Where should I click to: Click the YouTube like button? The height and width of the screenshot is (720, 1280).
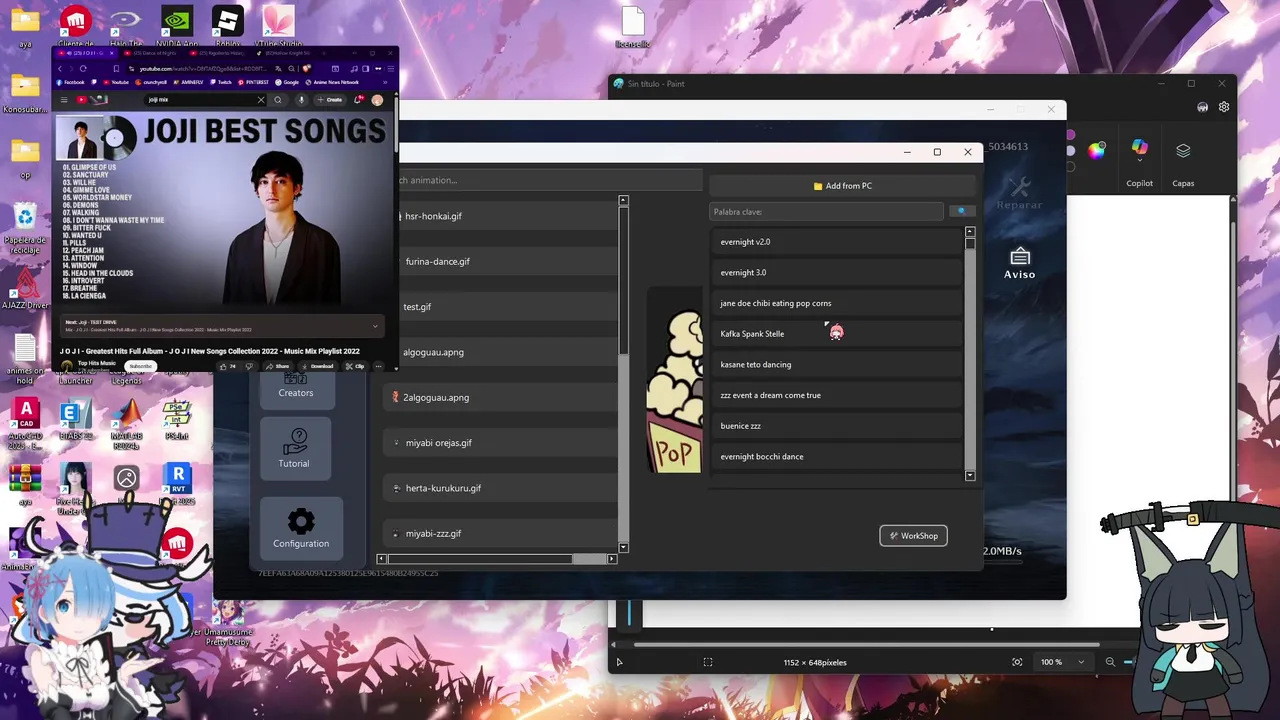[x=228, y=366]
